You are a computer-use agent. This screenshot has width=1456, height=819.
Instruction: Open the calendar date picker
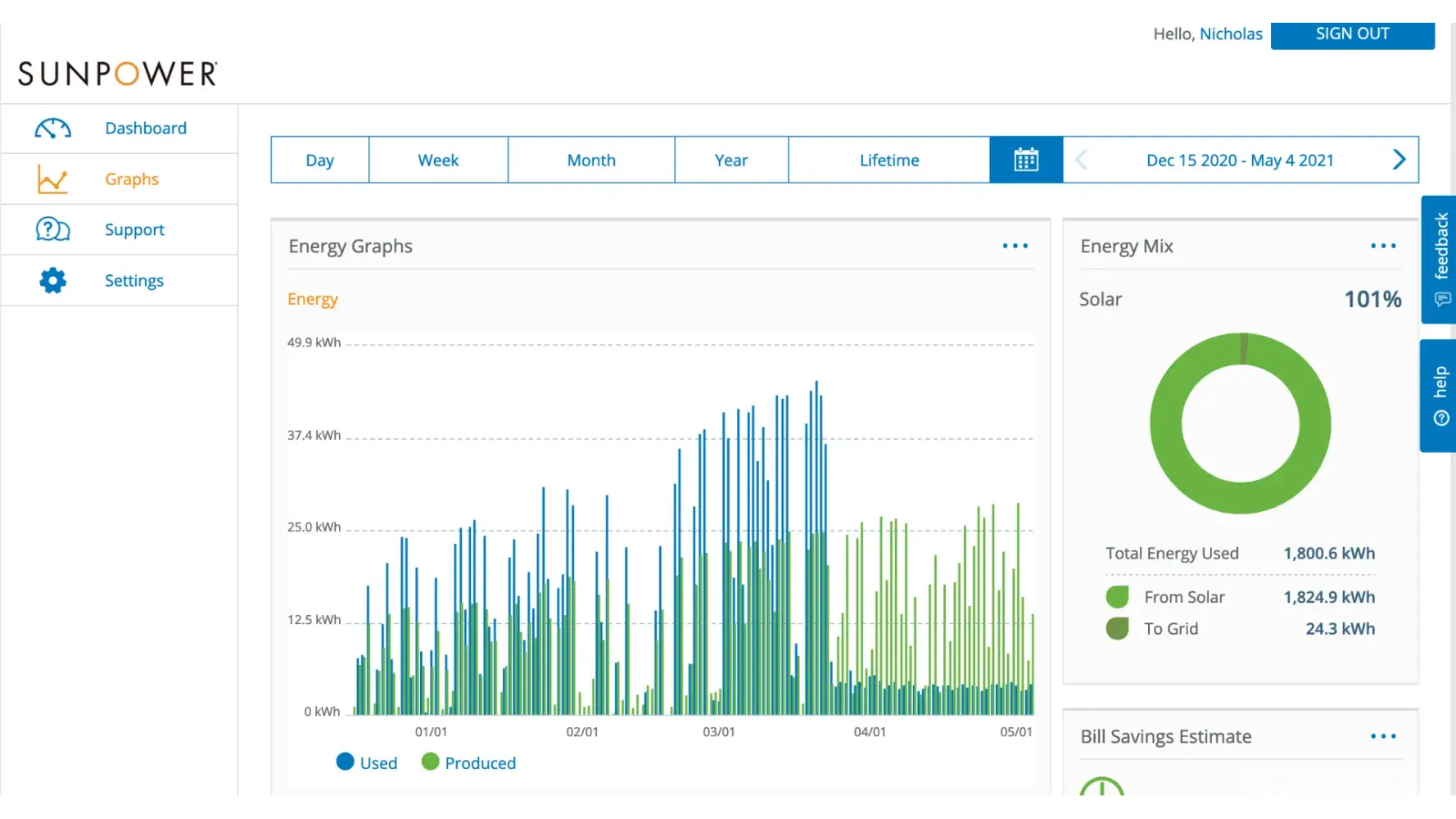coord(1025,160)
